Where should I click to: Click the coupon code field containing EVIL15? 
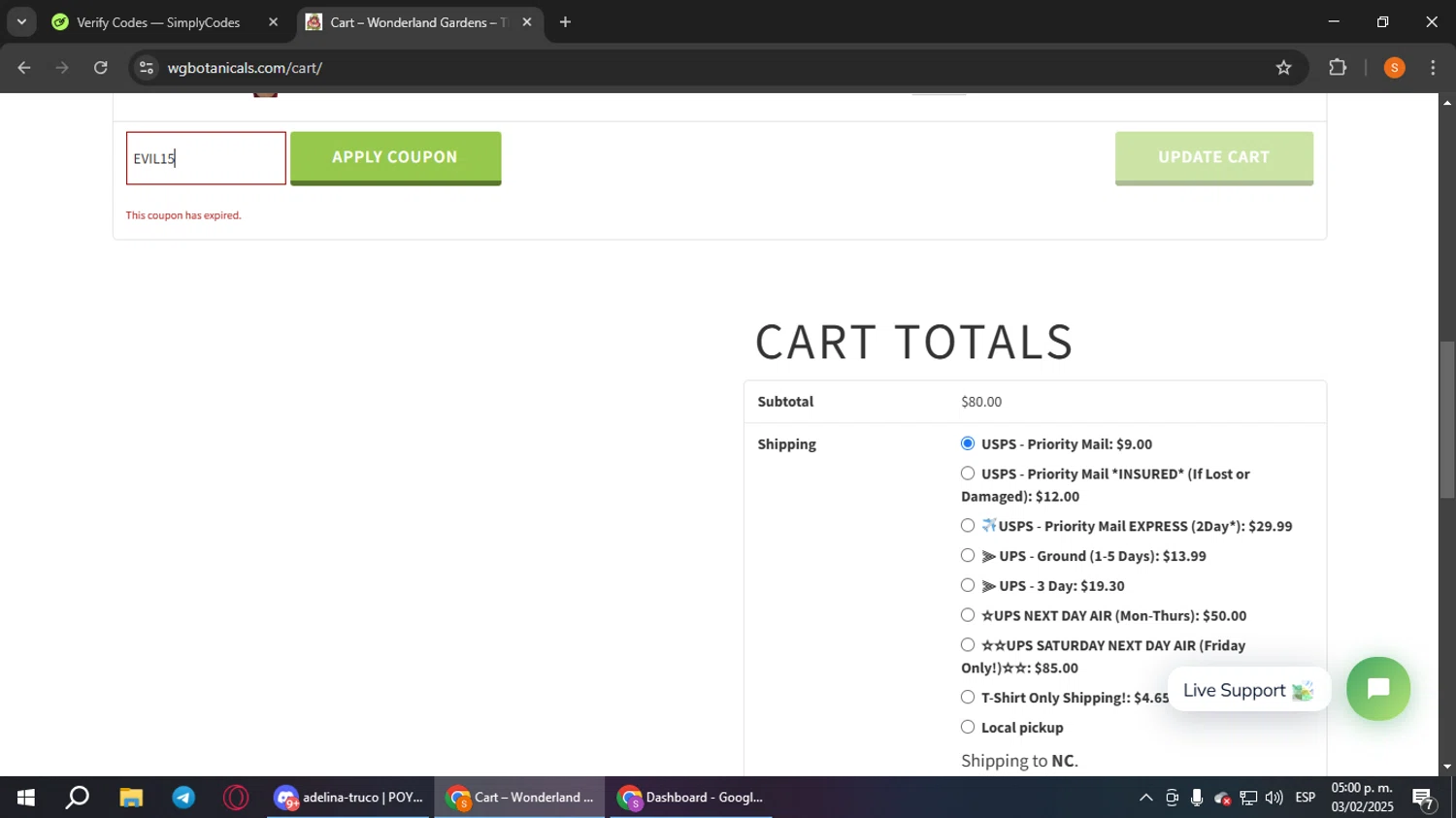pos(206,158)
